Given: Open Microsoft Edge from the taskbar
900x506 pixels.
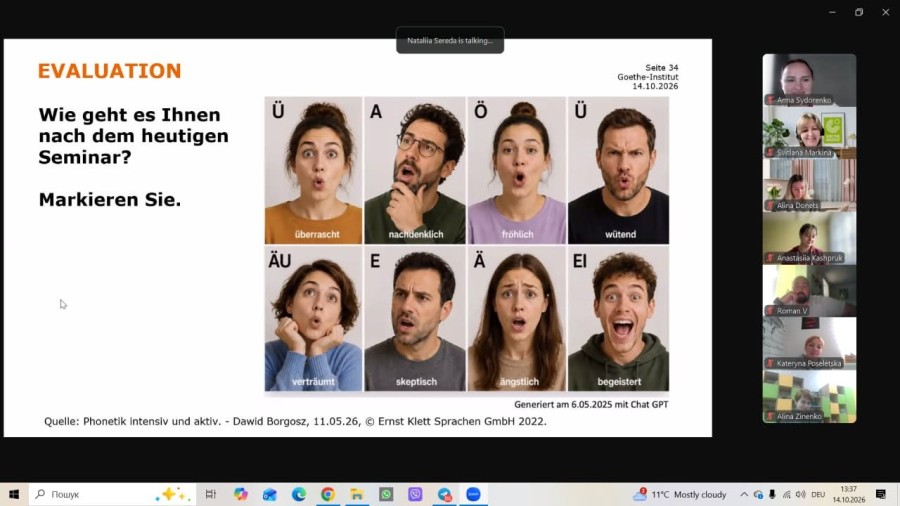Looking at the screenshot, I should [298, 494].
